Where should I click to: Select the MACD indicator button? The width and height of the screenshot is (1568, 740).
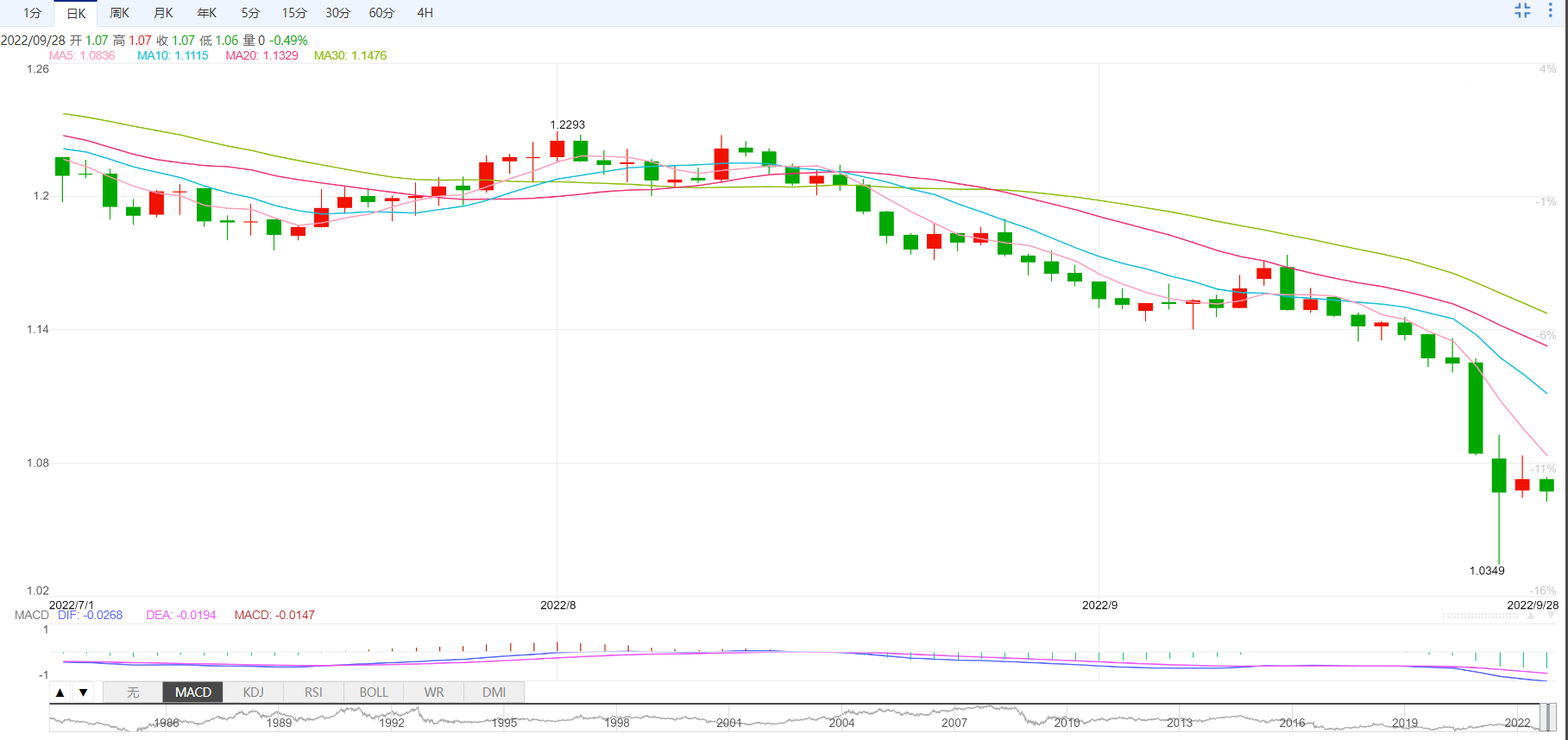coord(193,693)
